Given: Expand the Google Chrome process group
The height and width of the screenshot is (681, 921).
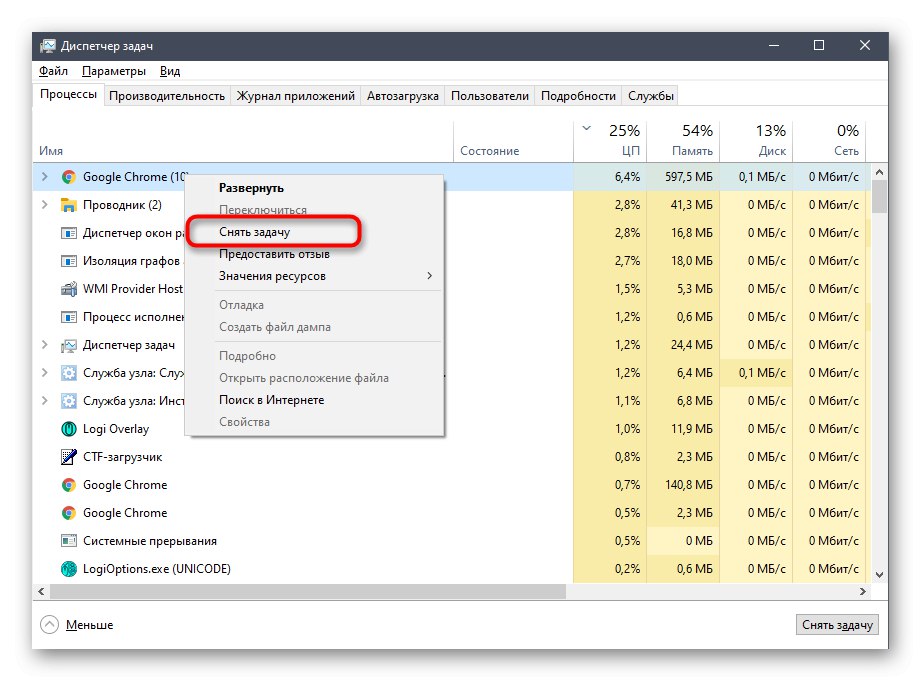Looking at the screenshot, I should [43, 176].
